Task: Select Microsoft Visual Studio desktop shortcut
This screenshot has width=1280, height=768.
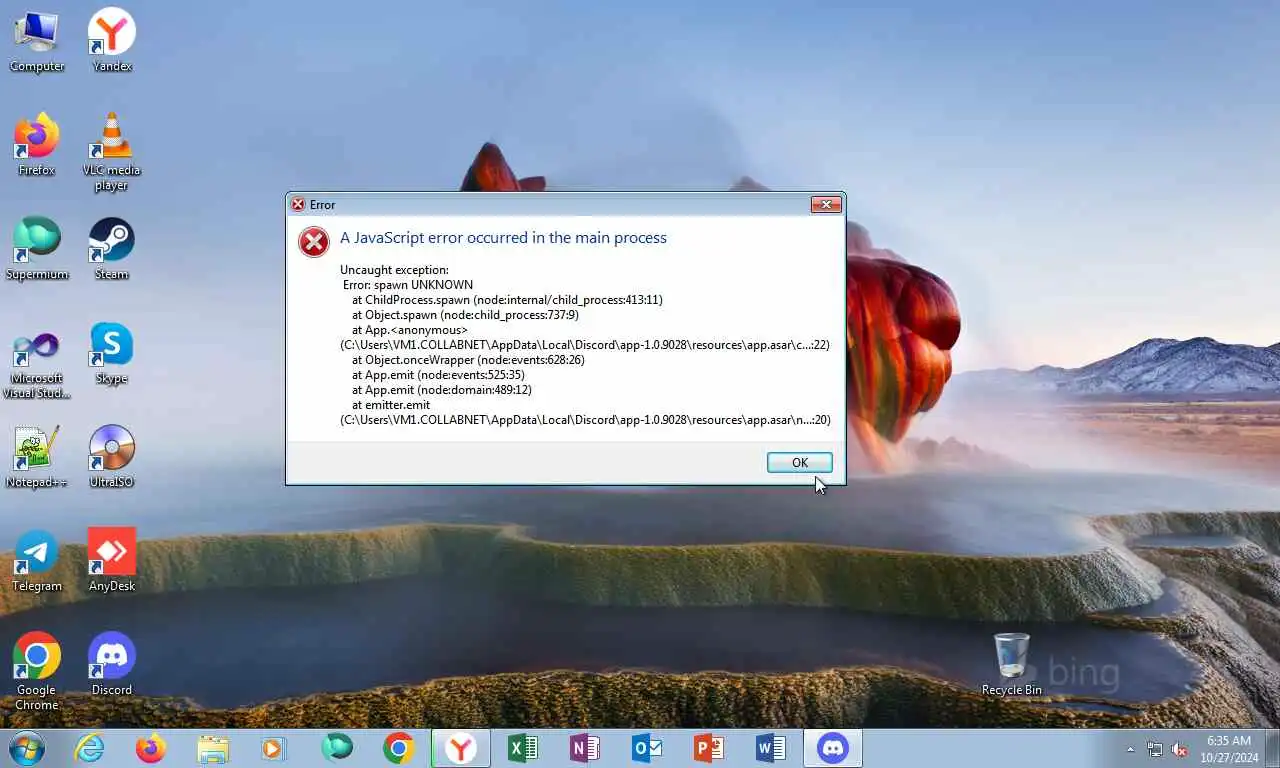Action: coord(37,359)
